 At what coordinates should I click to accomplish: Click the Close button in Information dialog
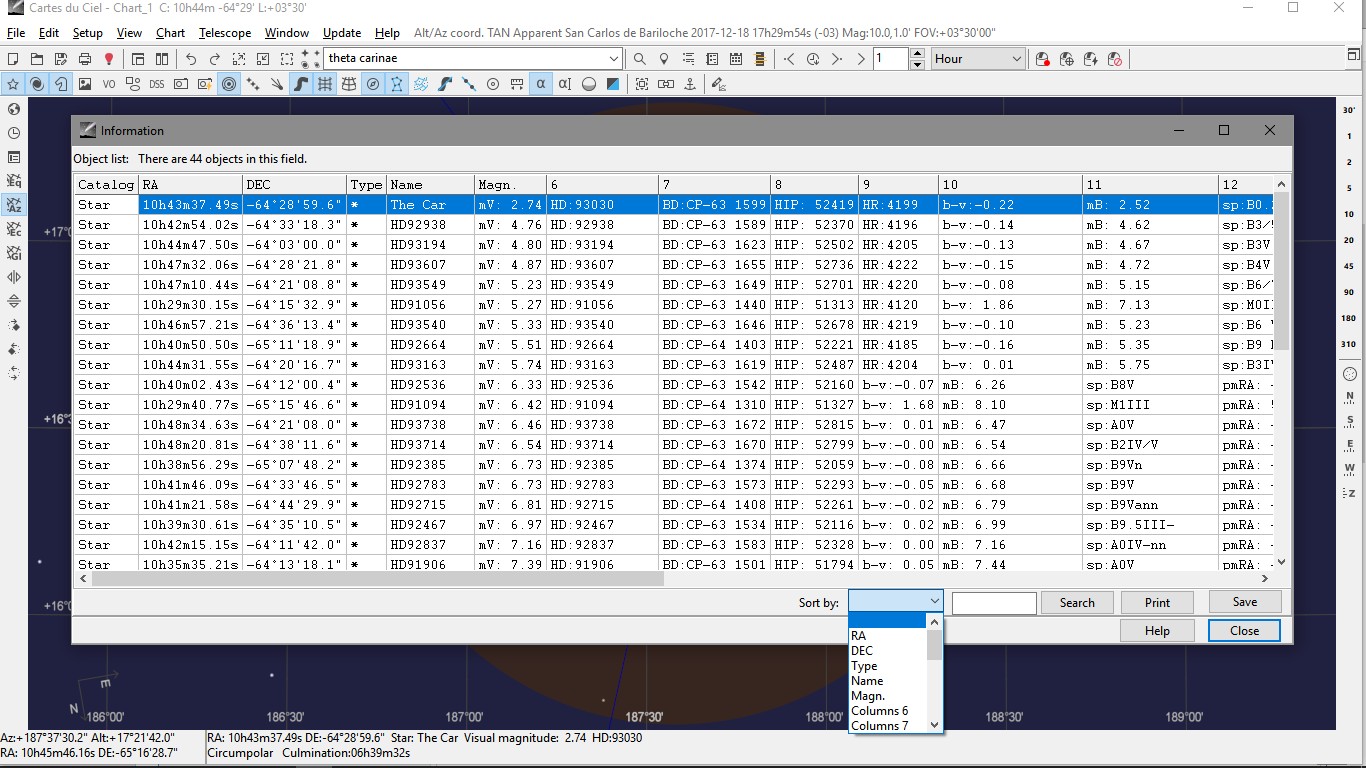tap(1245, 630)
